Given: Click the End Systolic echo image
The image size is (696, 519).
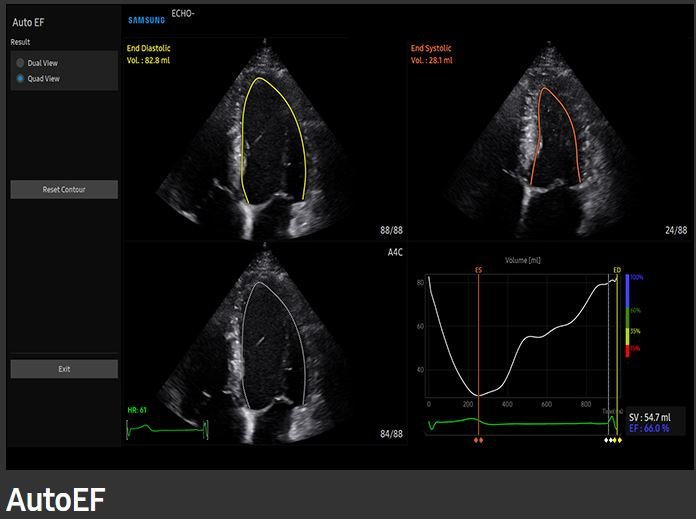Looking at the screenshot, I should point(549,140).
